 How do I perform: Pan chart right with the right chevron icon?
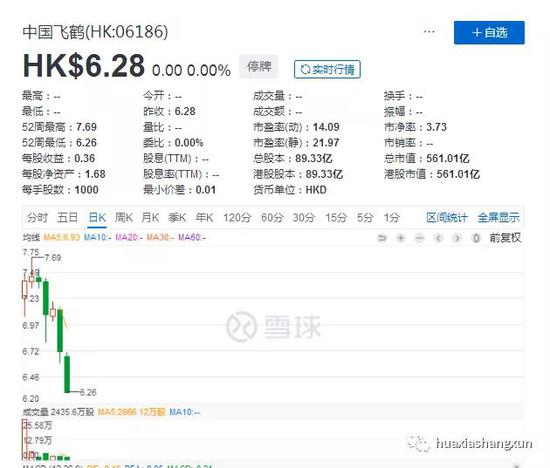click(x=457, y=238)
